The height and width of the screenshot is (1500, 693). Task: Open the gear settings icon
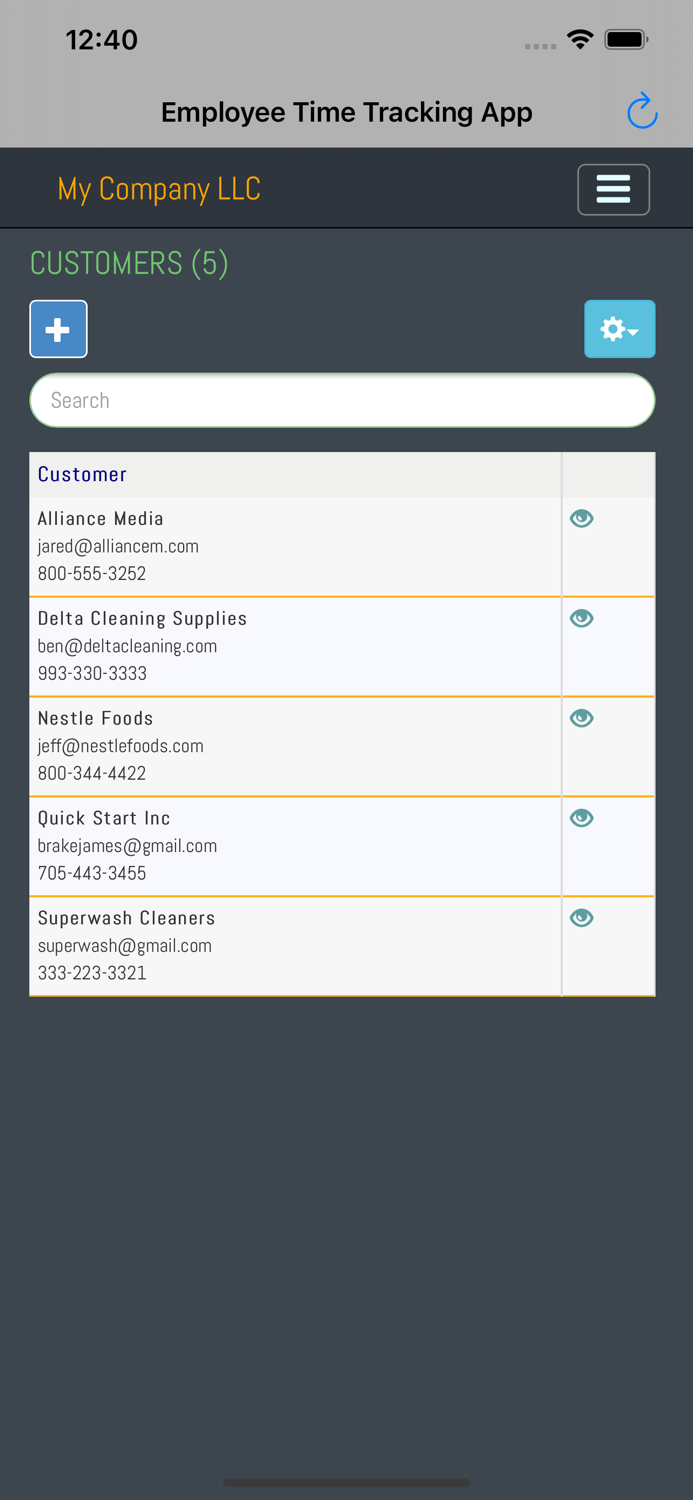614,329
